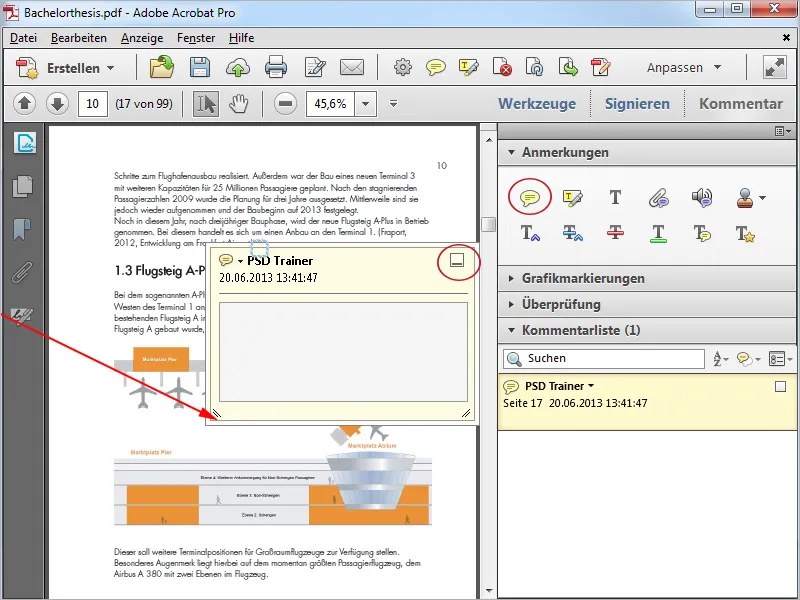This screenshot has height=600, width=800.
Task: Select text correction markup star tool
Action: point(745,234)
